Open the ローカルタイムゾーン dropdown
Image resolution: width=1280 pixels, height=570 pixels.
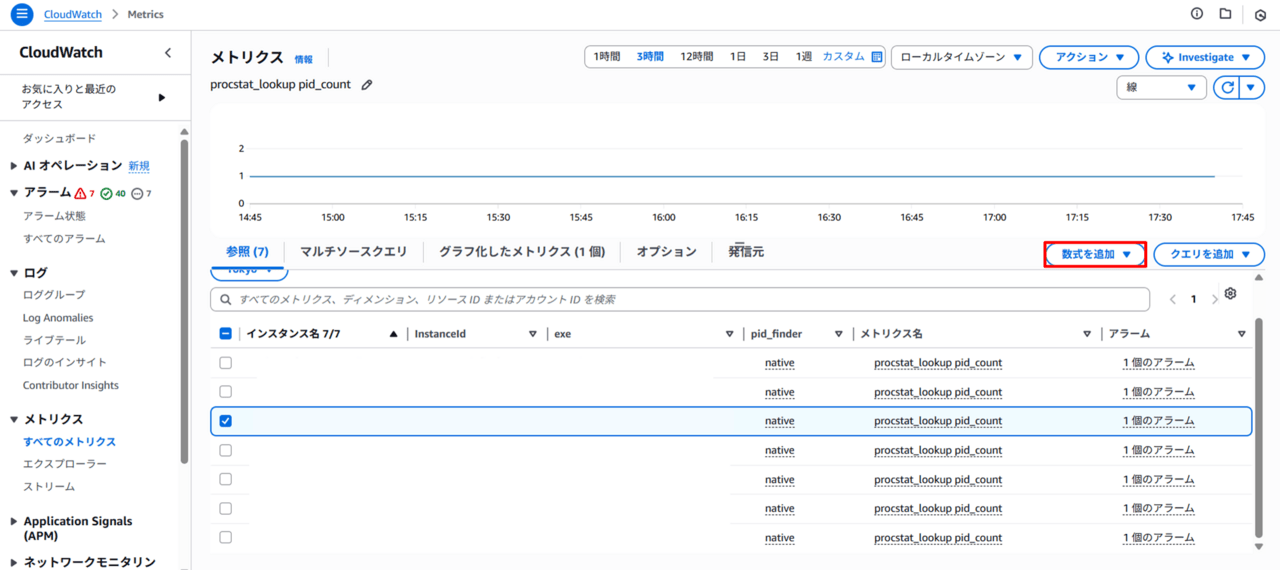click(x=961, y=57)
